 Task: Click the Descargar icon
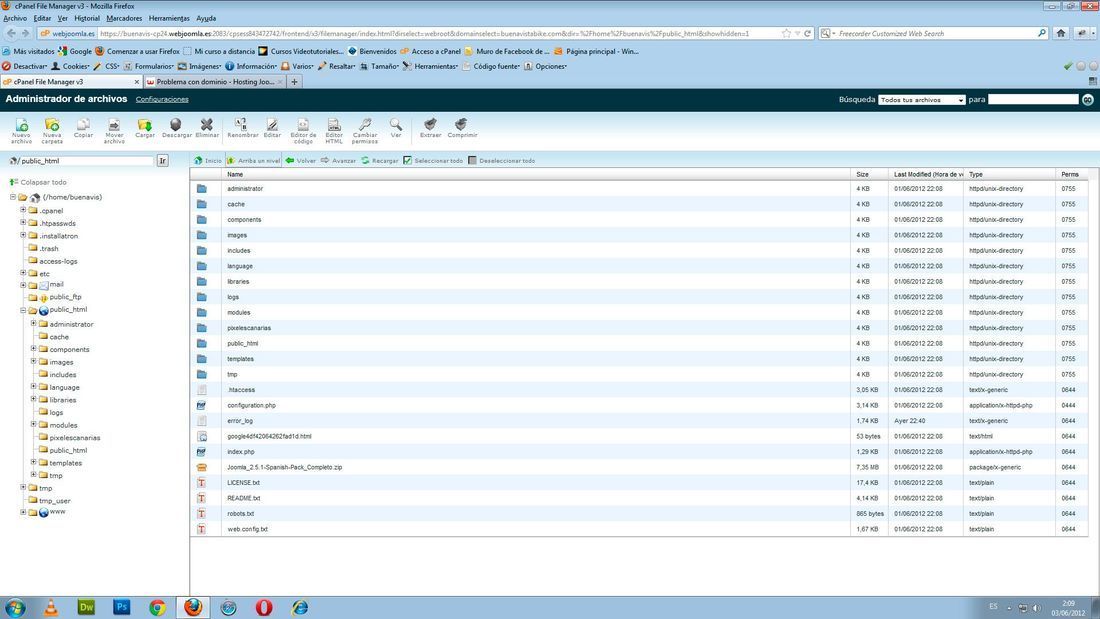click(x=176, y=128)
